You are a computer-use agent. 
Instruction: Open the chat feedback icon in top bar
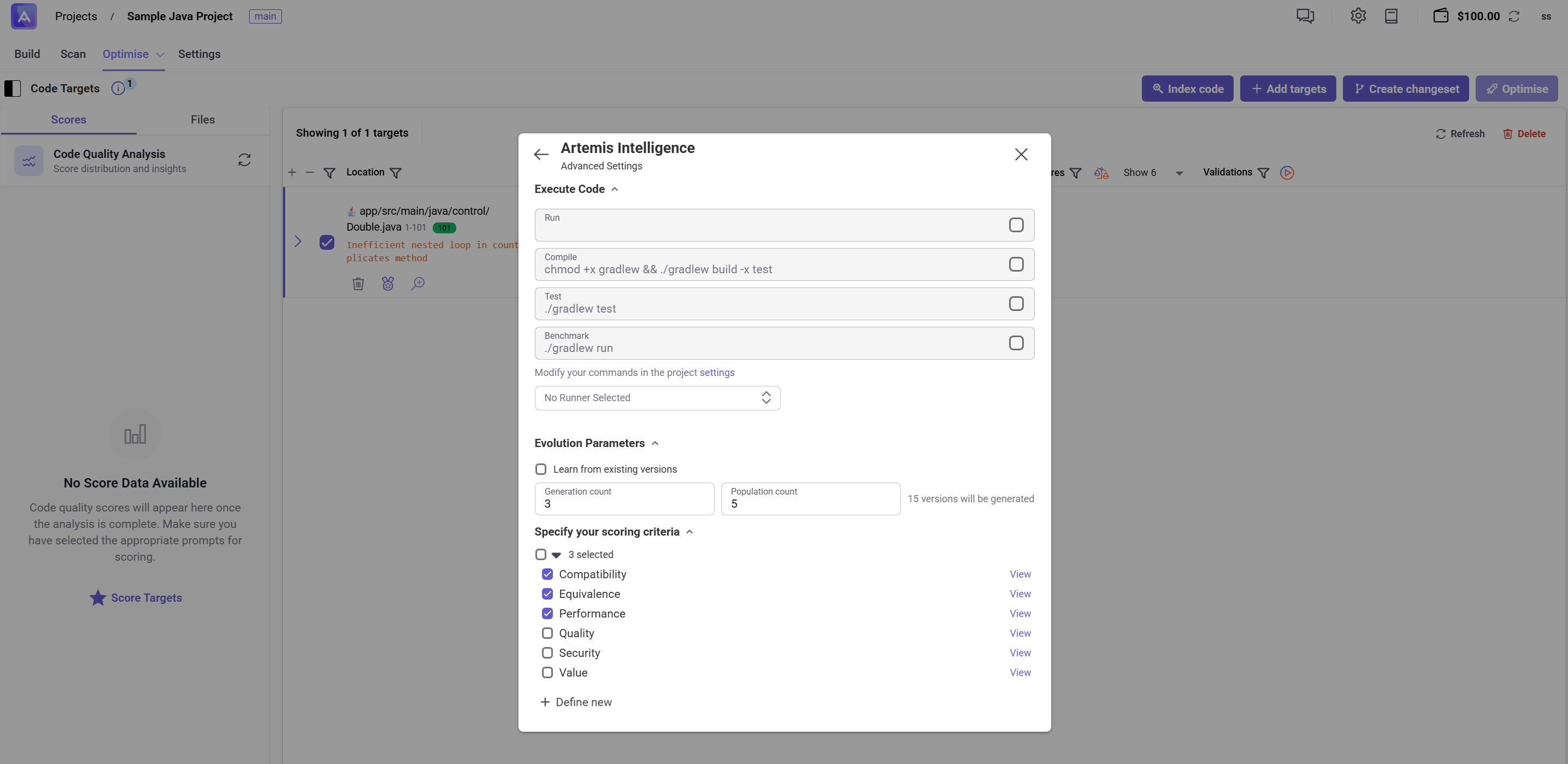pyautogui.click(x=1305, y=16)
